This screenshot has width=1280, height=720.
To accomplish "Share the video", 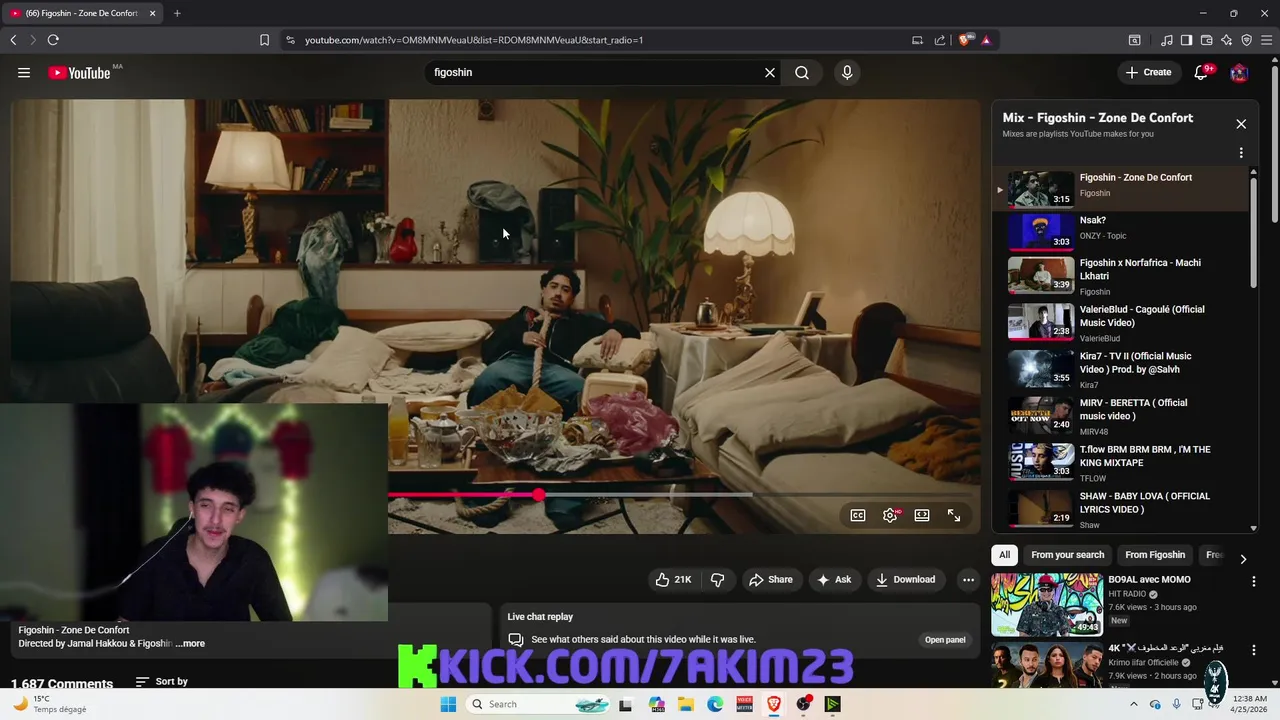I will point(771,579).
